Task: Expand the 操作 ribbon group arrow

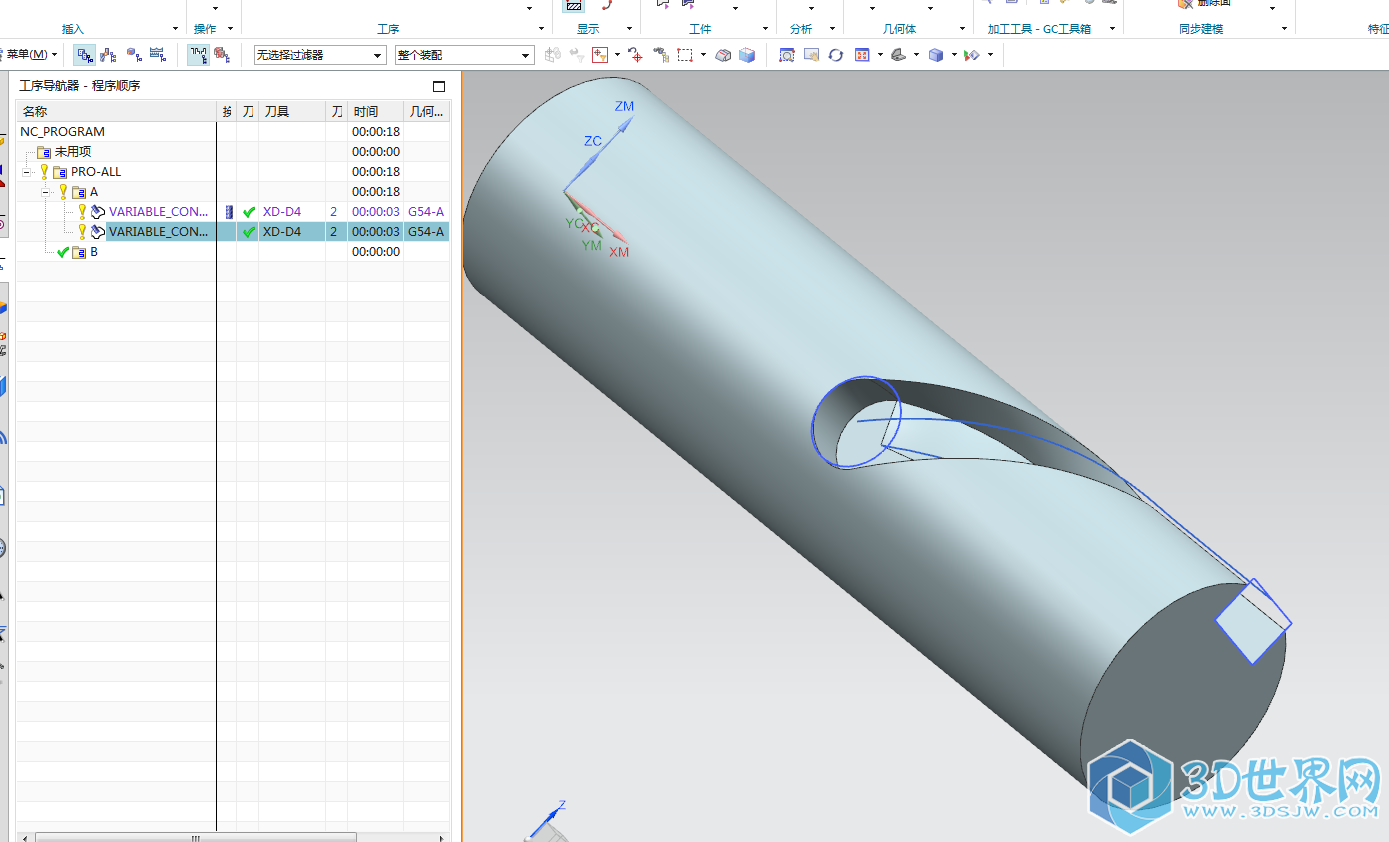Action: click(x=230, y=29)
